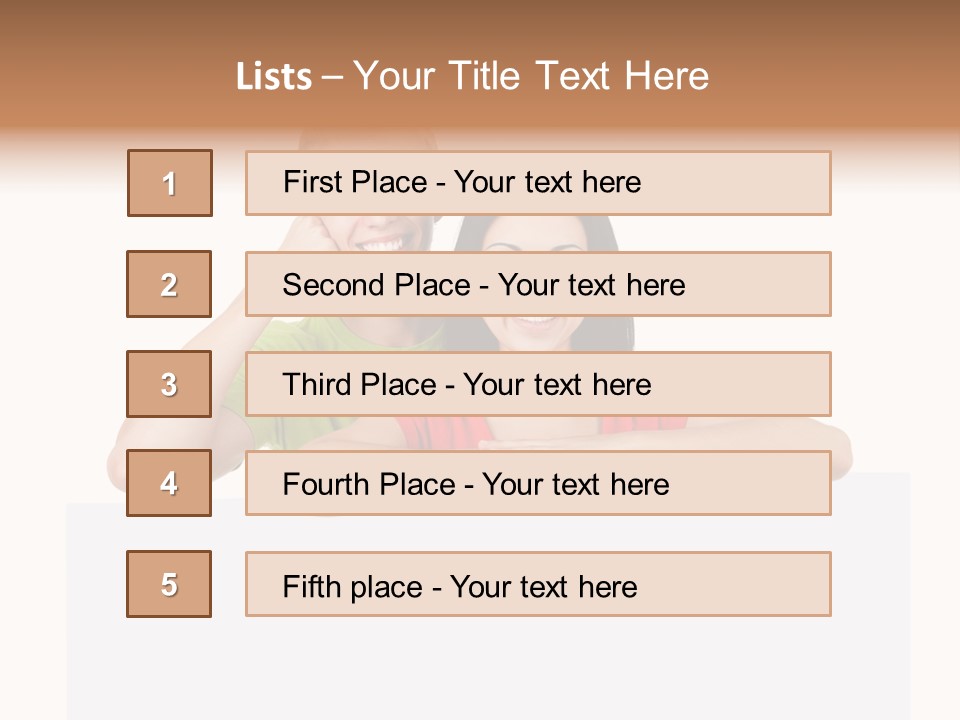This screenshot has width=960, height=720.
Task: Select the number 4 box
Action: (x=169, y=483)
